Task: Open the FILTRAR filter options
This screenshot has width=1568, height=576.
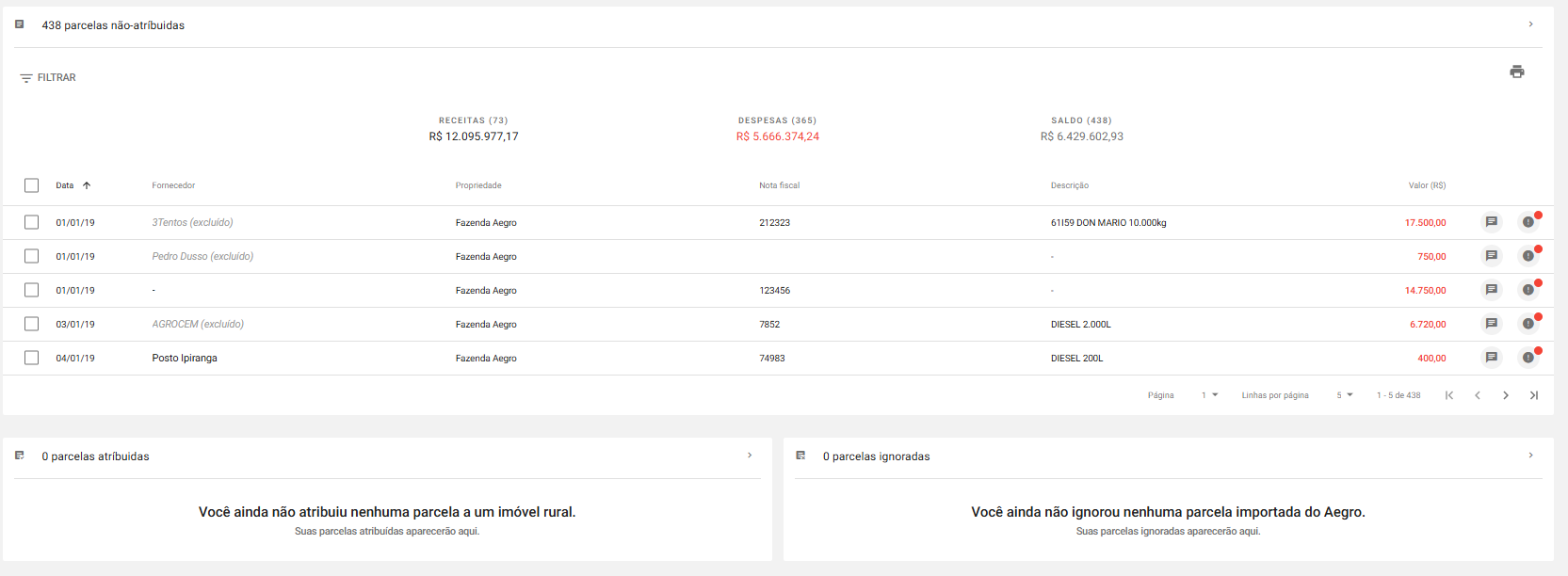Action: pyautogui.click(x=48, y=78)
